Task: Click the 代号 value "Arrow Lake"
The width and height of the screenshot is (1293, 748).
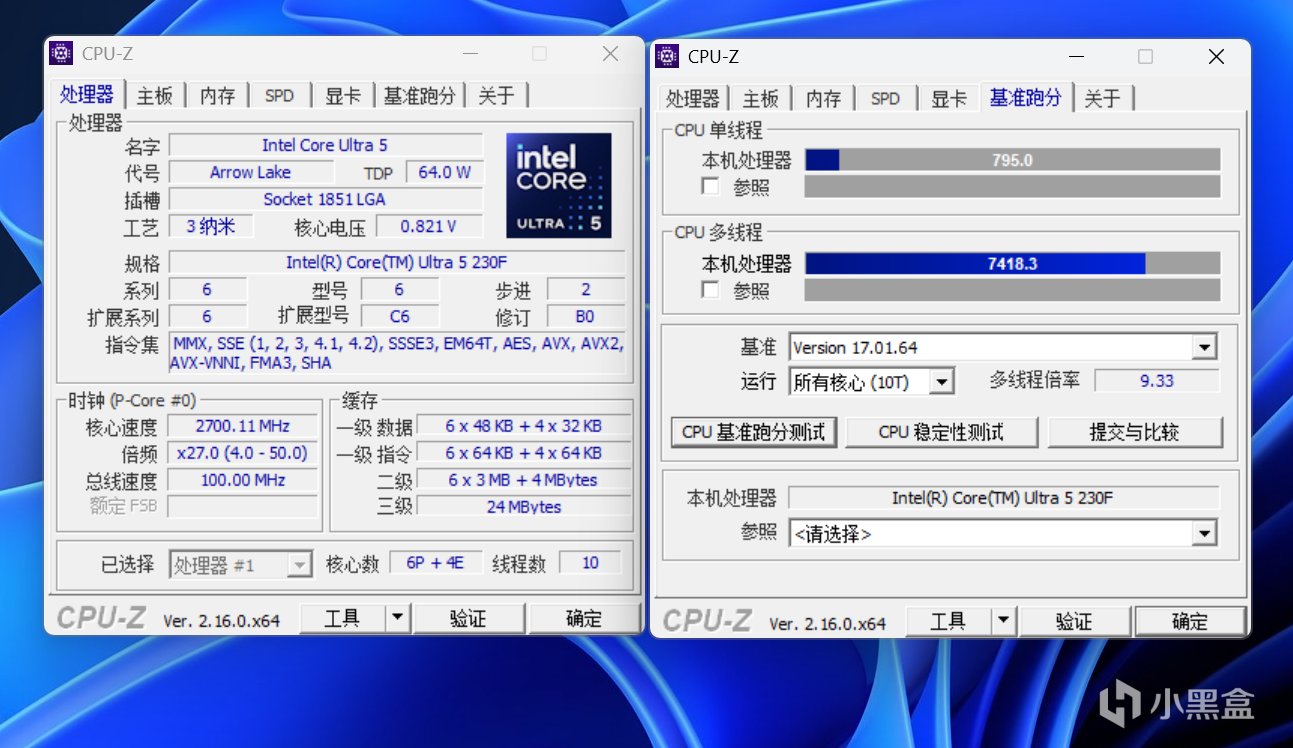Action: [250, 172]
